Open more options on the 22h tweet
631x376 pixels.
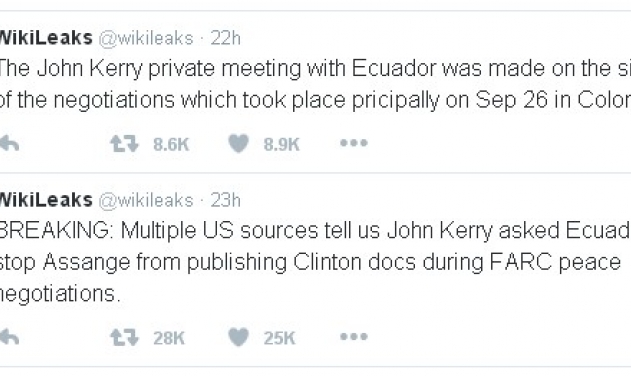click(x=354, y=143)
